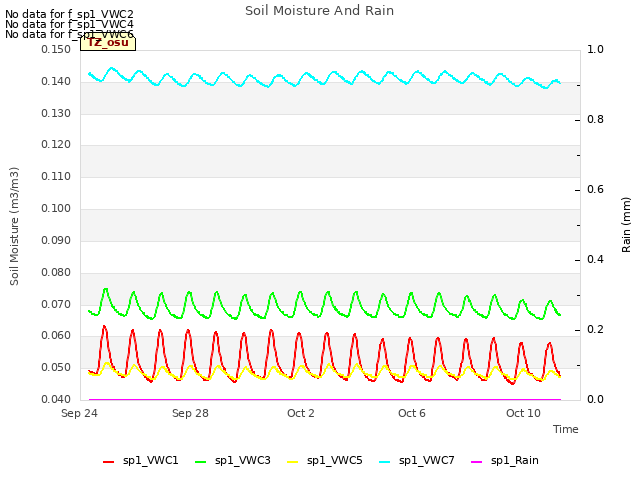Image resolution: width=640 pixels, height=480 pixels.
Task: Click the green sp1_VWC3 legend swatch
Action: pos(200,462)
